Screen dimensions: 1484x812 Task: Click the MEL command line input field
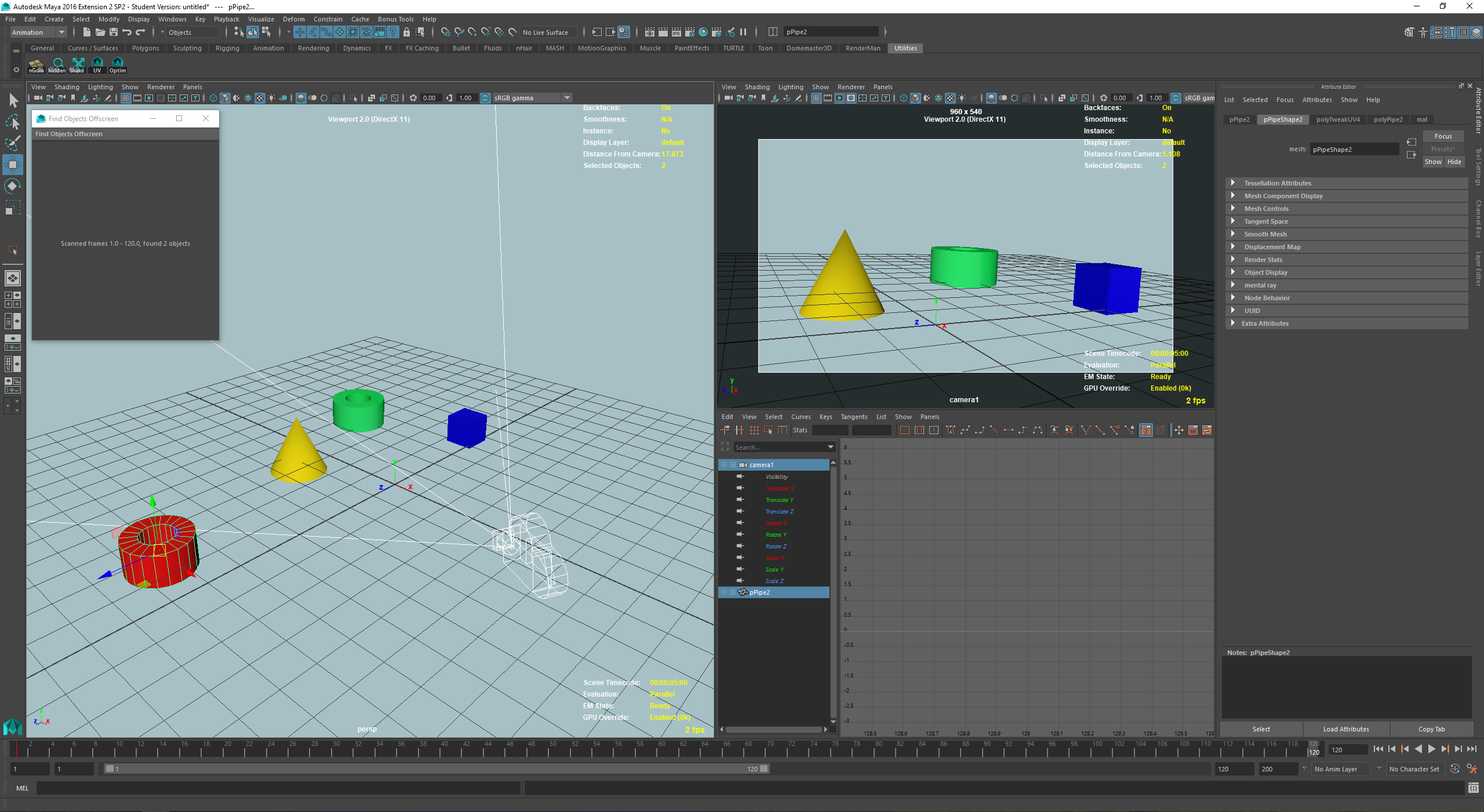pos(278,788)
